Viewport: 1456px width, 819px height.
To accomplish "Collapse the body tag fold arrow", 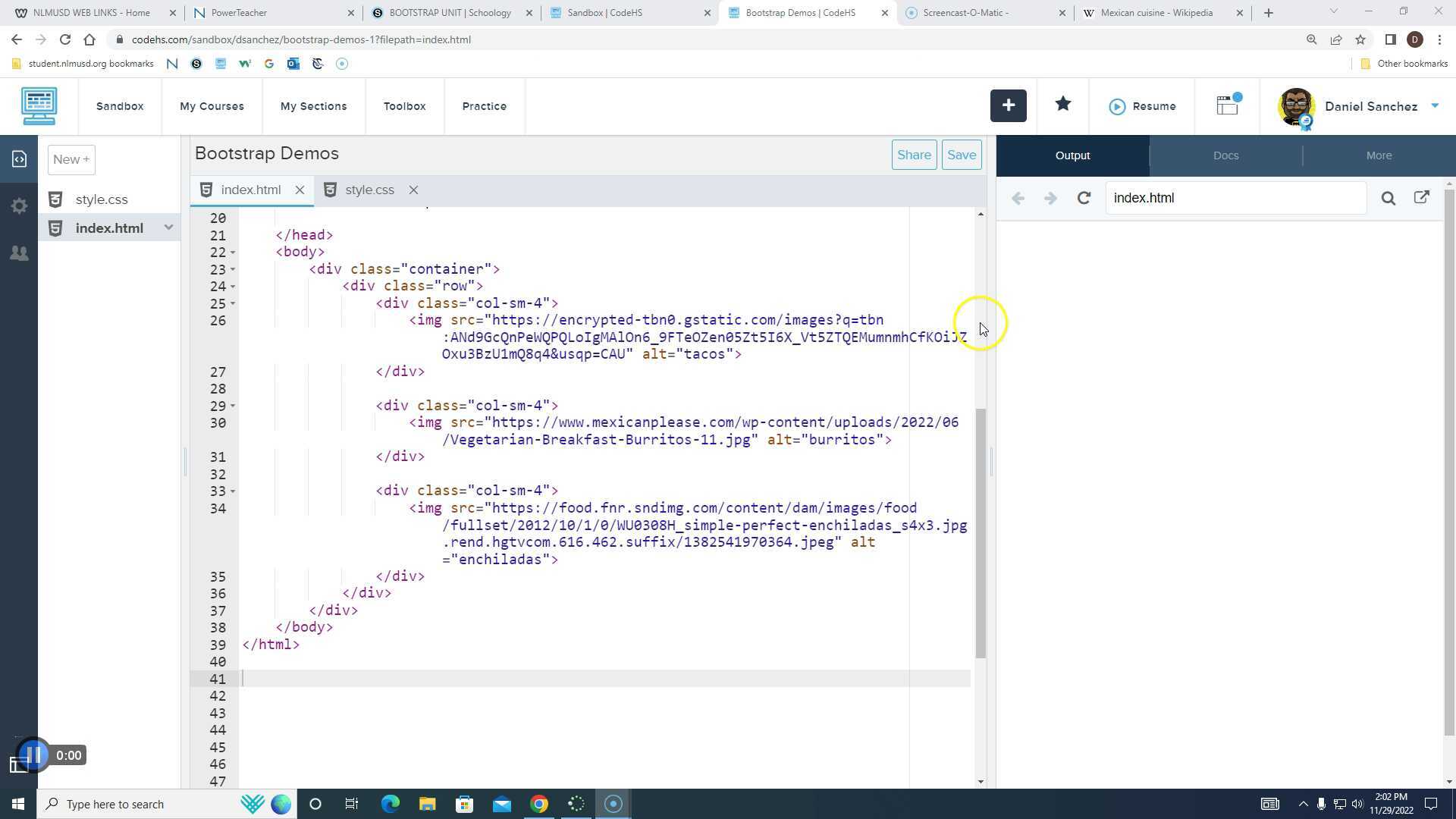I will (x=233, y=253).
